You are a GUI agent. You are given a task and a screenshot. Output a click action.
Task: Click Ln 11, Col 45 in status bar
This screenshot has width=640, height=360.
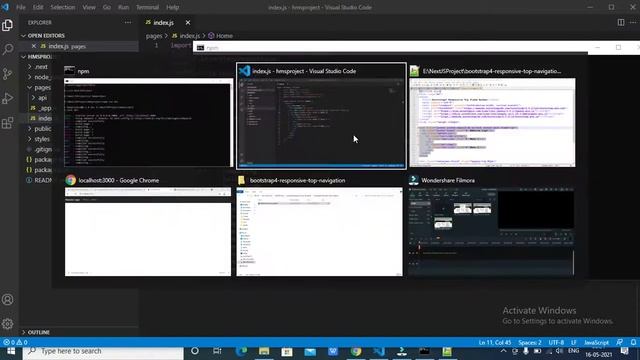[x=495, y=342]
